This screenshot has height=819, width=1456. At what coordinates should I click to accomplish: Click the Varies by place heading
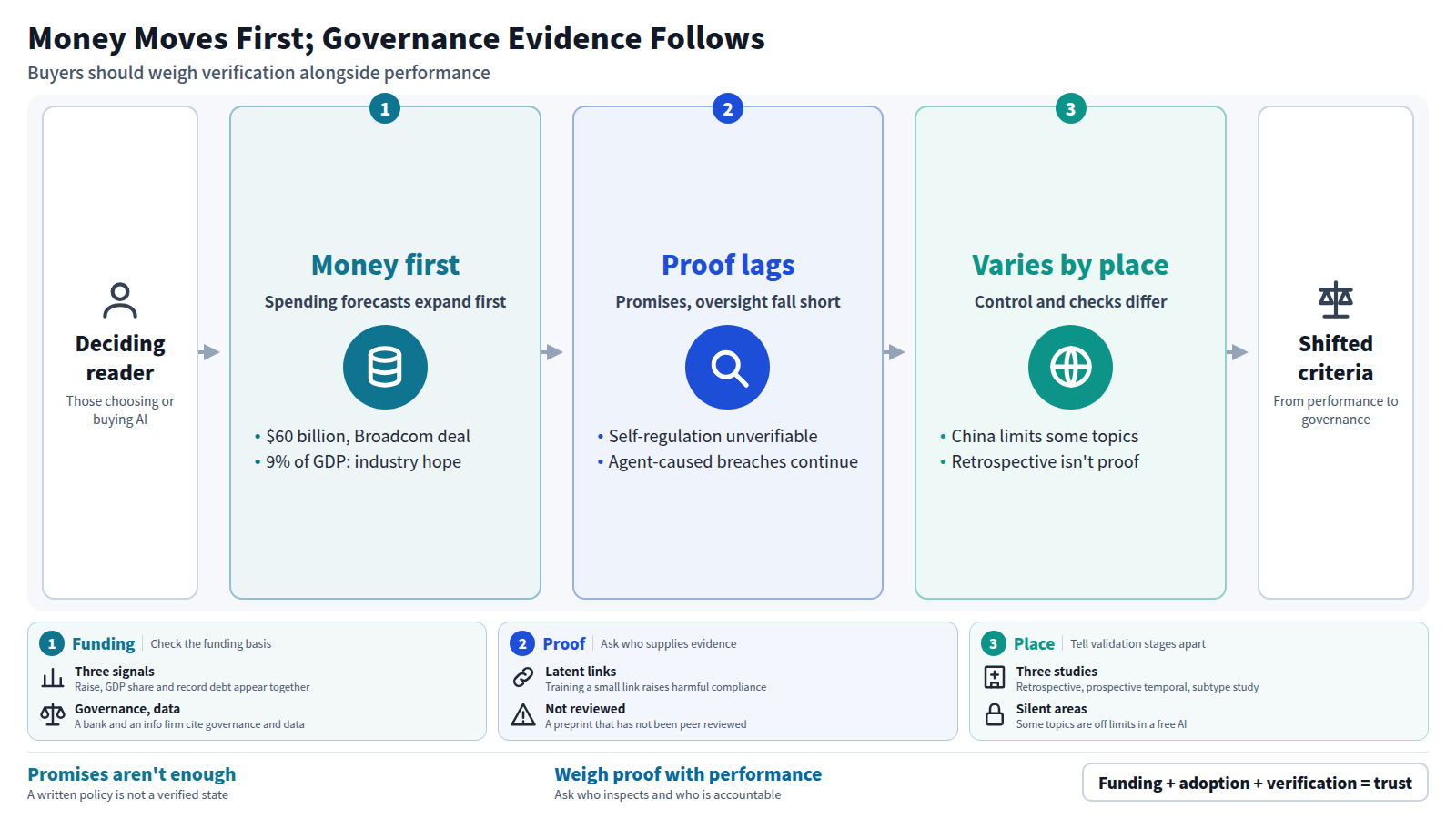pyautogui.click(x=1070, y=265)
